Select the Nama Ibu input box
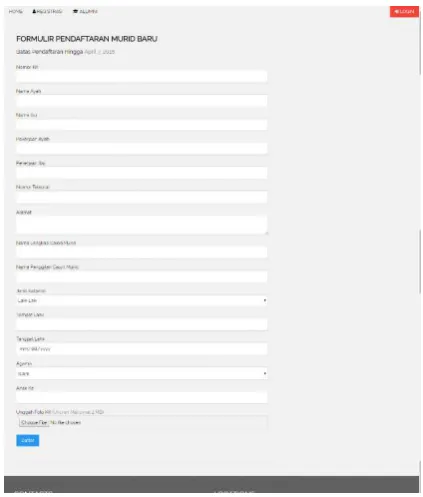This screenshot has height=497, width=423. tap(141, 125)
